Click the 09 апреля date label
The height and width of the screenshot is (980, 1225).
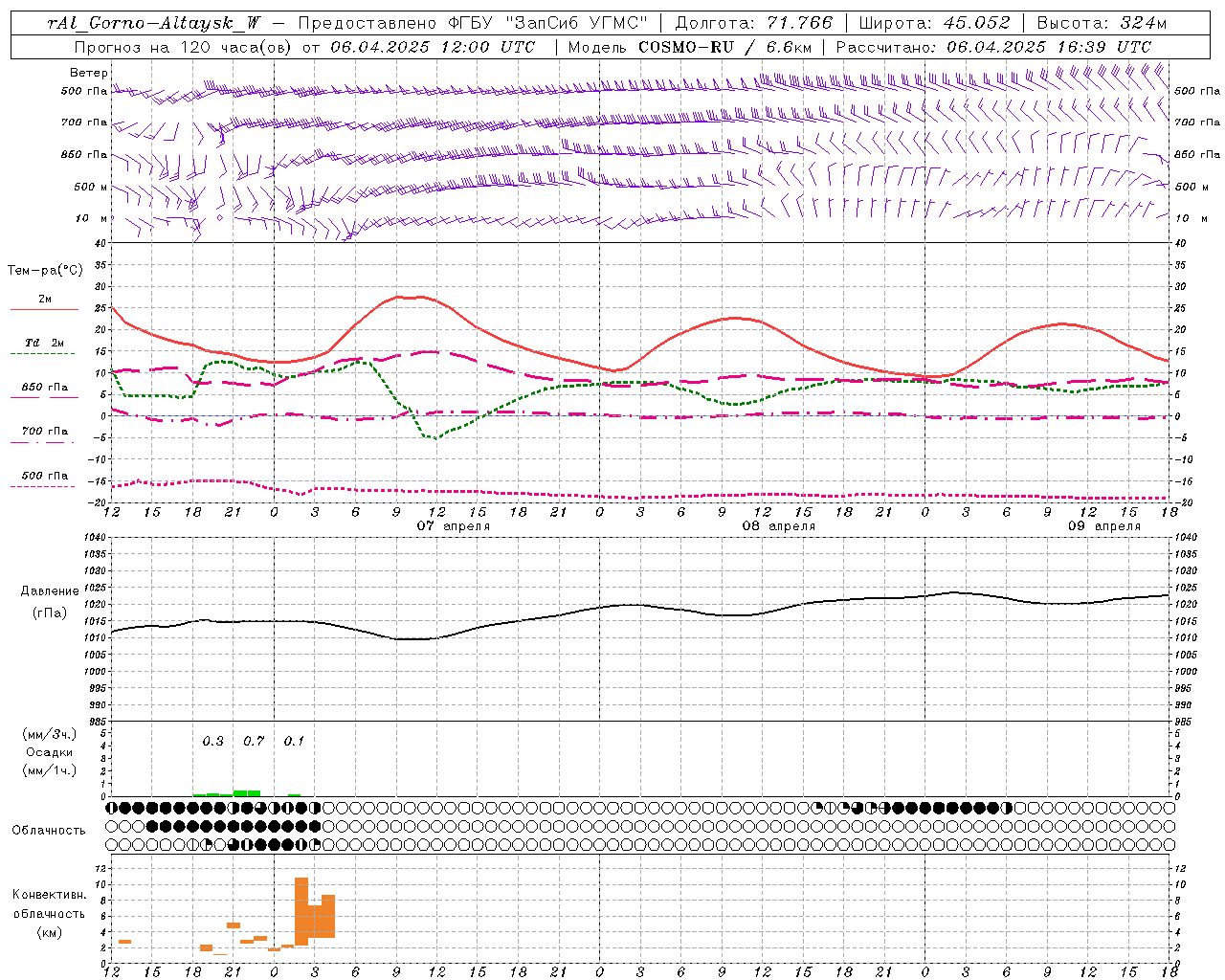(1103, 526)
